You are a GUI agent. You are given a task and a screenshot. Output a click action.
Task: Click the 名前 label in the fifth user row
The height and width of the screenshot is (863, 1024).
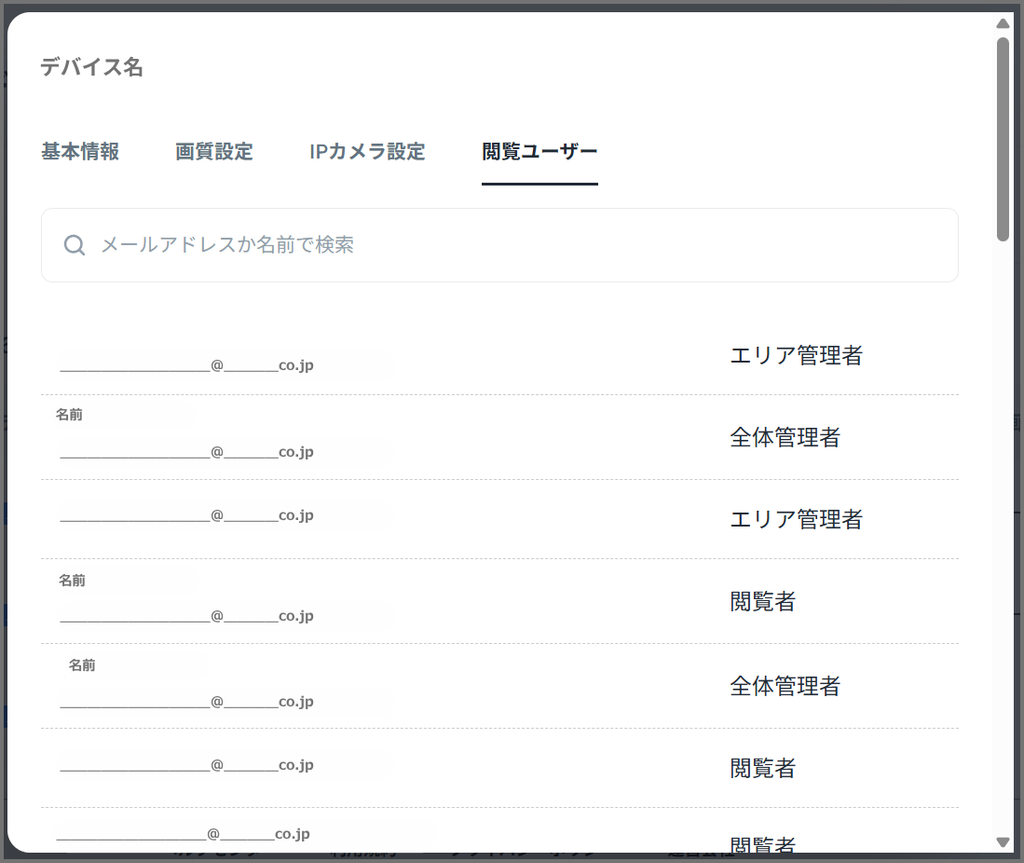coord(82,665)
